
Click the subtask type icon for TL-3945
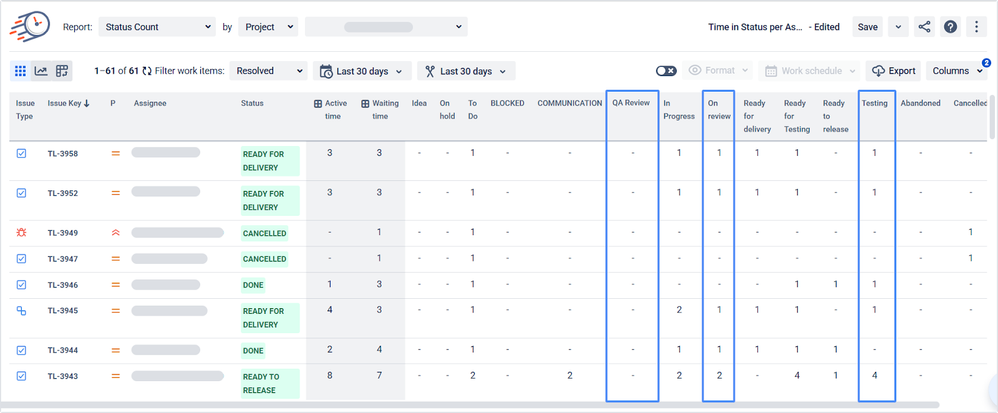point(21,311)
